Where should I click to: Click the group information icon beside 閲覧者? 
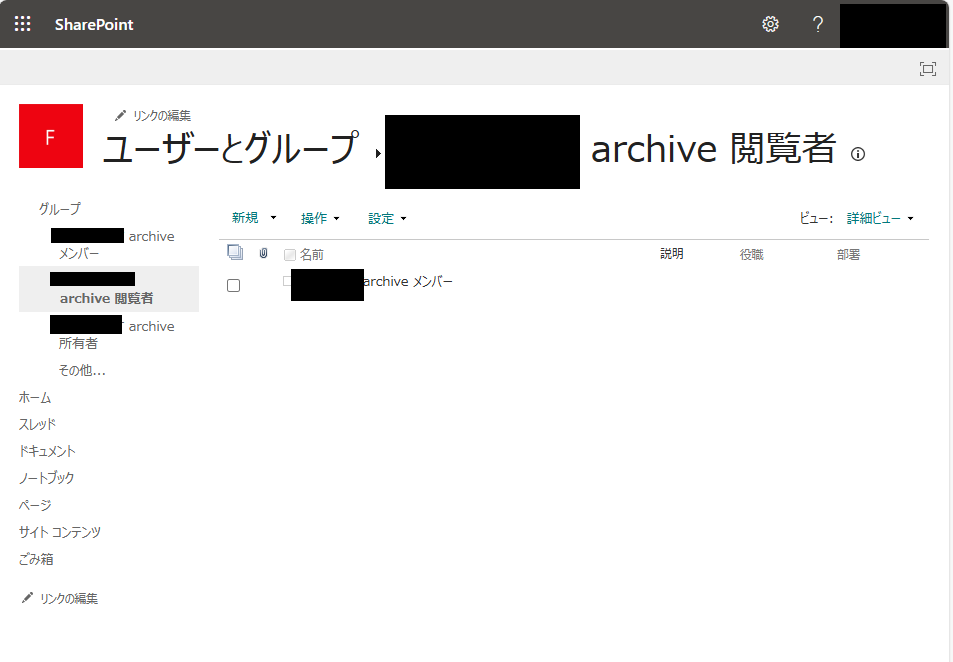pyautogui.click(x=858, y=154)
